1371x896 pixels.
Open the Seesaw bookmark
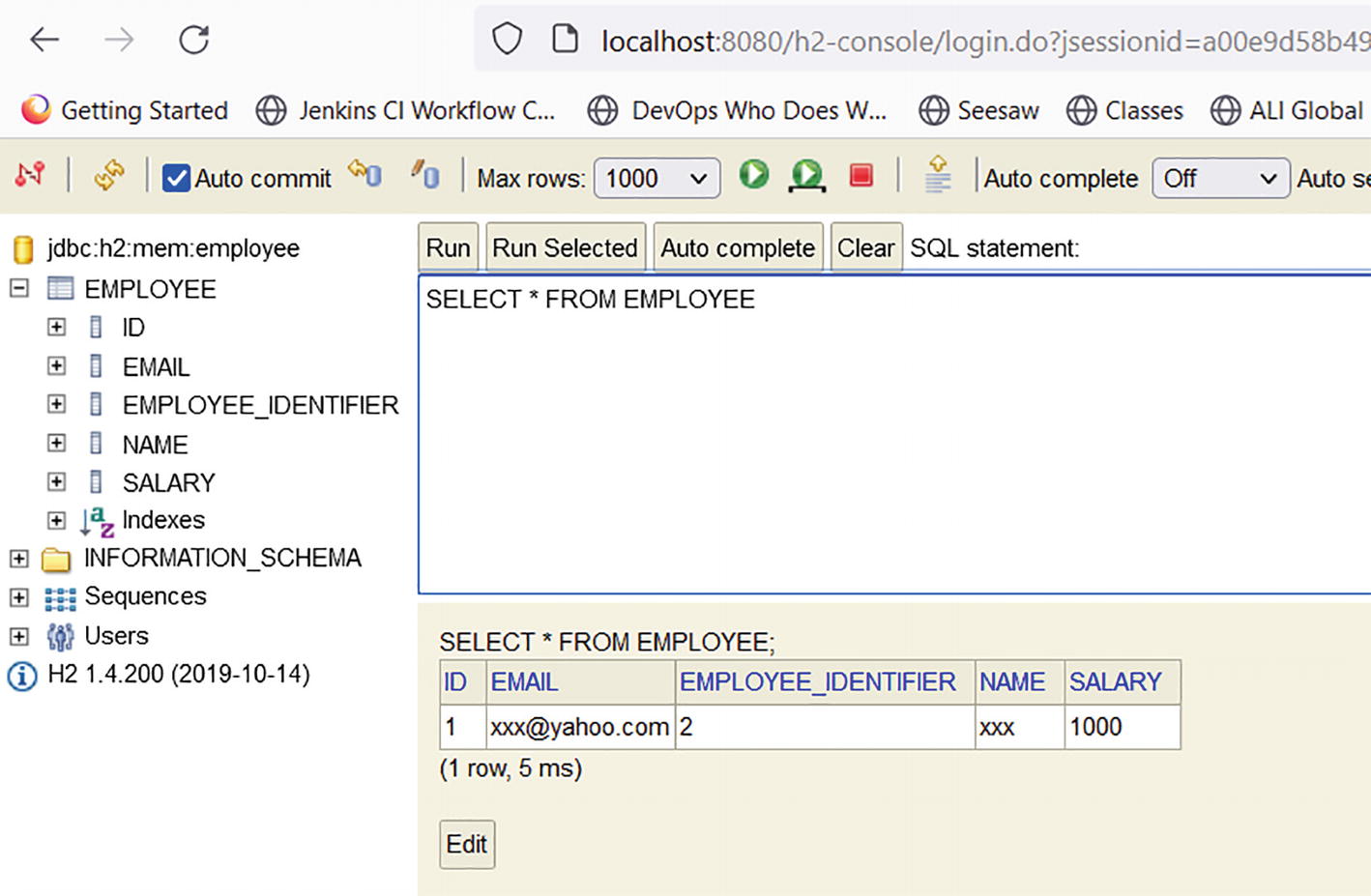978,111
